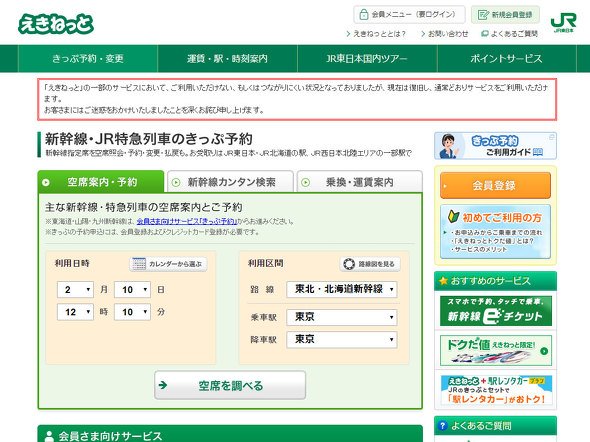Click the star icon by おすすめのサービス
This screenshot has width=590, height=442.
(443, 281)
